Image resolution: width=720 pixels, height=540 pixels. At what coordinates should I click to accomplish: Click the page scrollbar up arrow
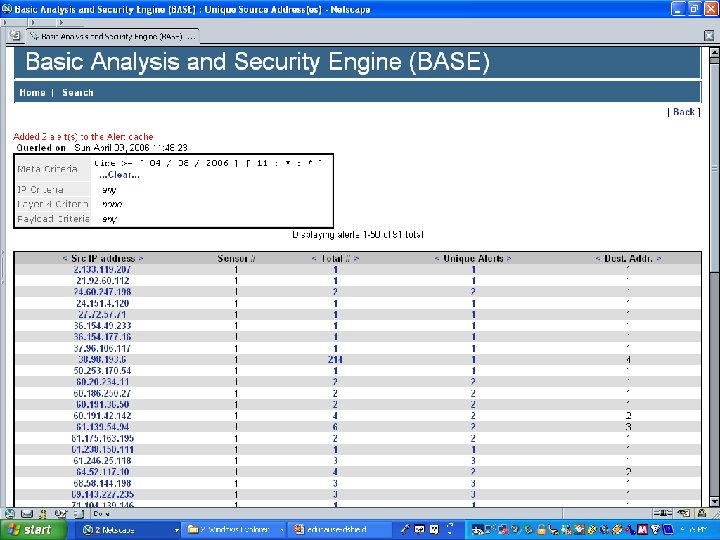pyautogui.click(x=714, y=52)
